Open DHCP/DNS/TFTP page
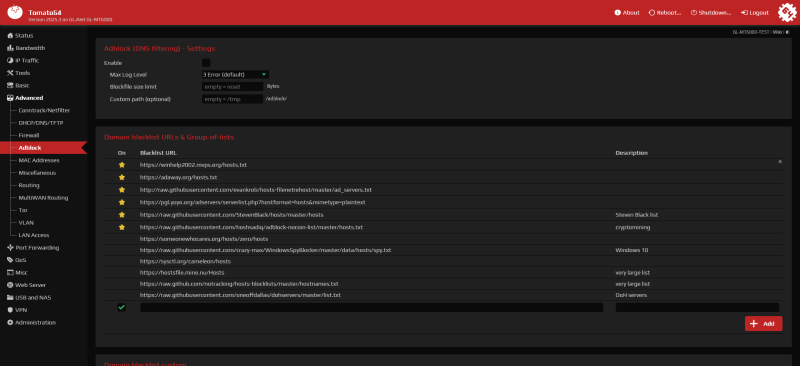This screenshot has width=800, height=366. click(x=41, y=123)
